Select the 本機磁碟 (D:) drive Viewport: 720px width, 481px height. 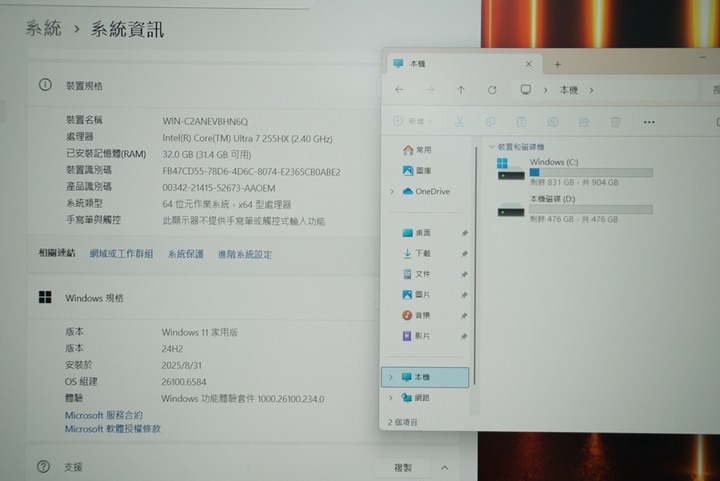574,208
